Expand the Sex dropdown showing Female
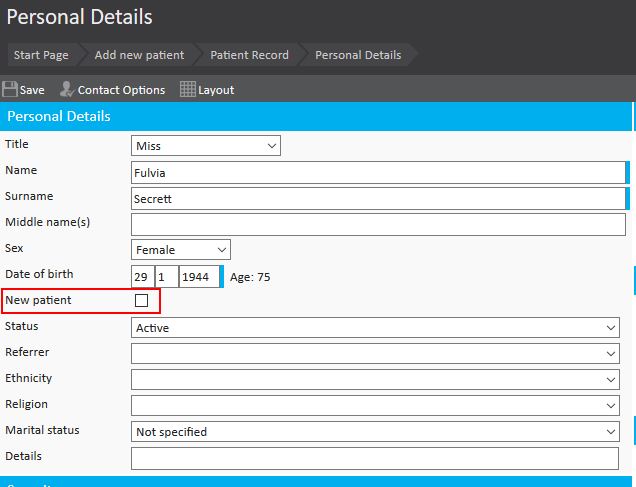 coord(181,250)
